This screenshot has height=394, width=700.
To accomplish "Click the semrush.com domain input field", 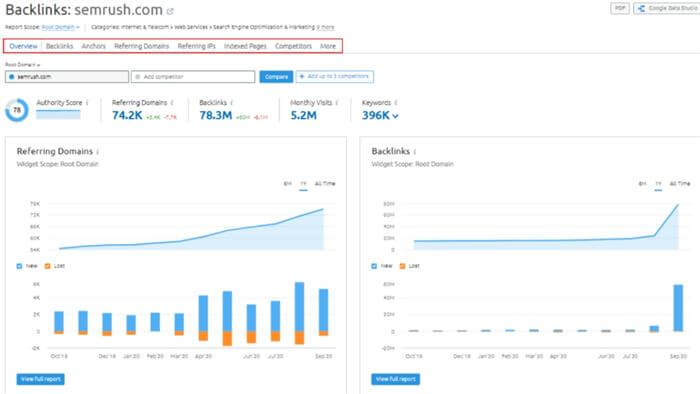I will [67, 77].
